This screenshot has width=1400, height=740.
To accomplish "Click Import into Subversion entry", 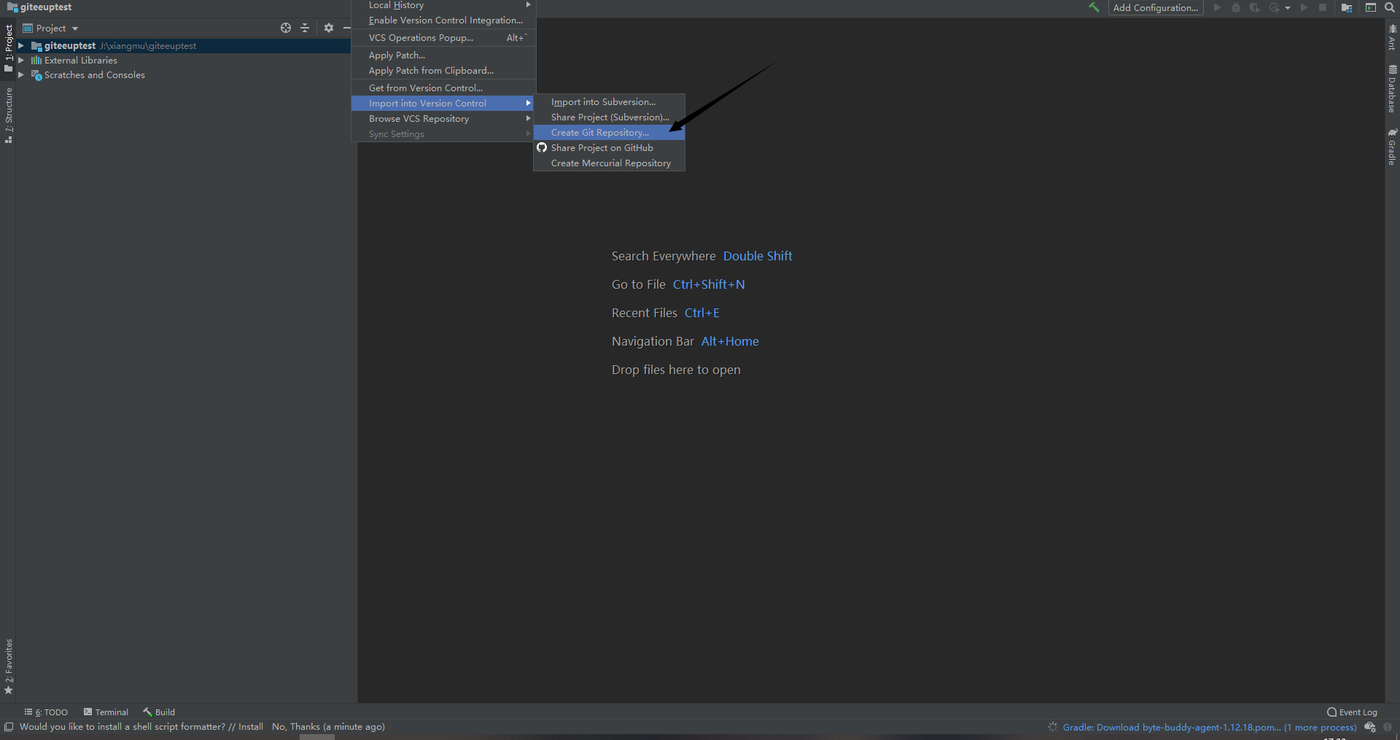I will (609, 102).
